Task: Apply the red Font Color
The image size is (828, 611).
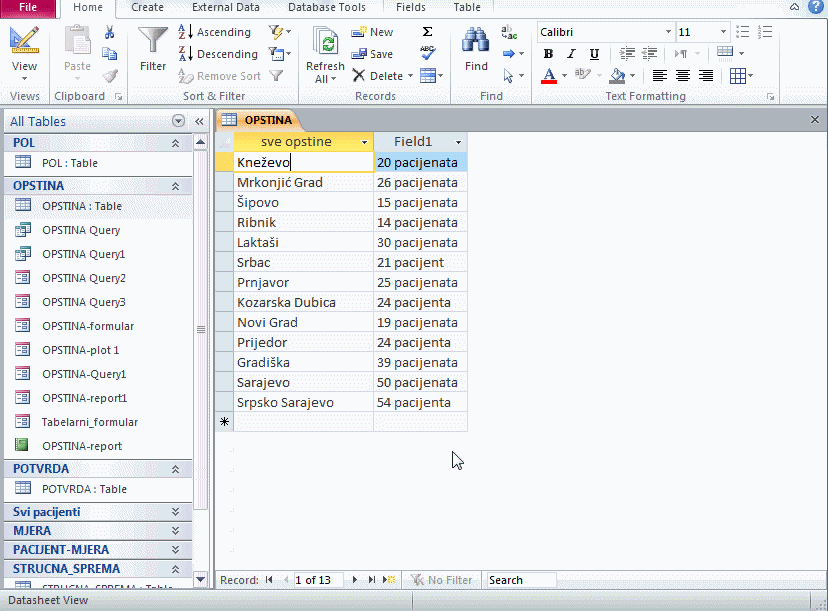Action: click(x=549, y=76)
